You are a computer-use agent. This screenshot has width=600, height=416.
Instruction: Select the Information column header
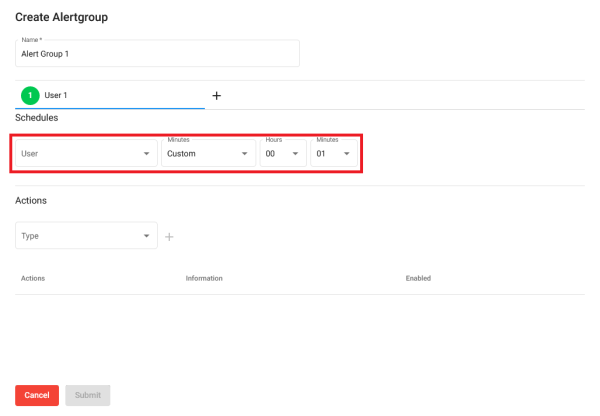click(x=204, y=278)
